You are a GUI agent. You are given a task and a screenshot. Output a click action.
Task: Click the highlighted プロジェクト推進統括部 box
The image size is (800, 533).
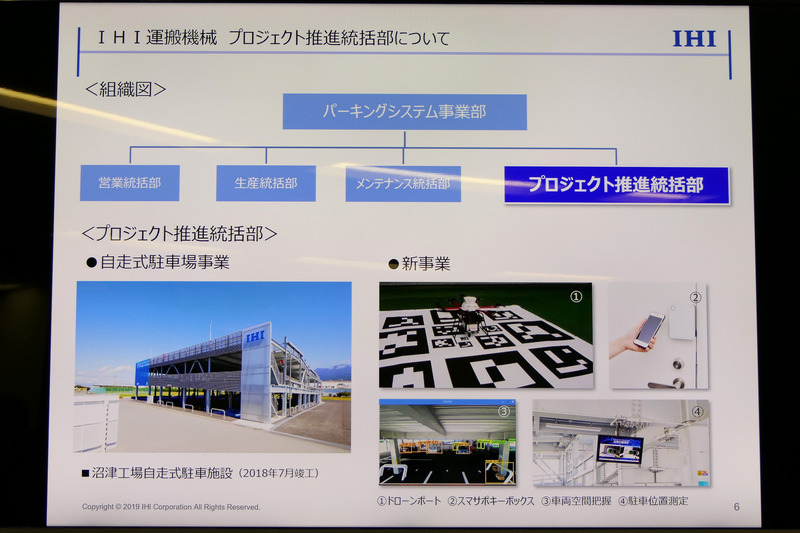616,185
